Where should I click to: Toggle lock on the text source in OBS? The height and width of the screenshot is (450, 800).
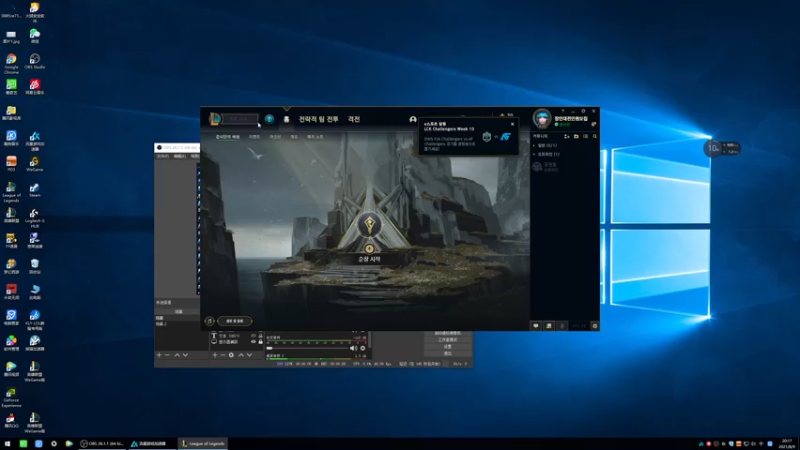(260, 336)
